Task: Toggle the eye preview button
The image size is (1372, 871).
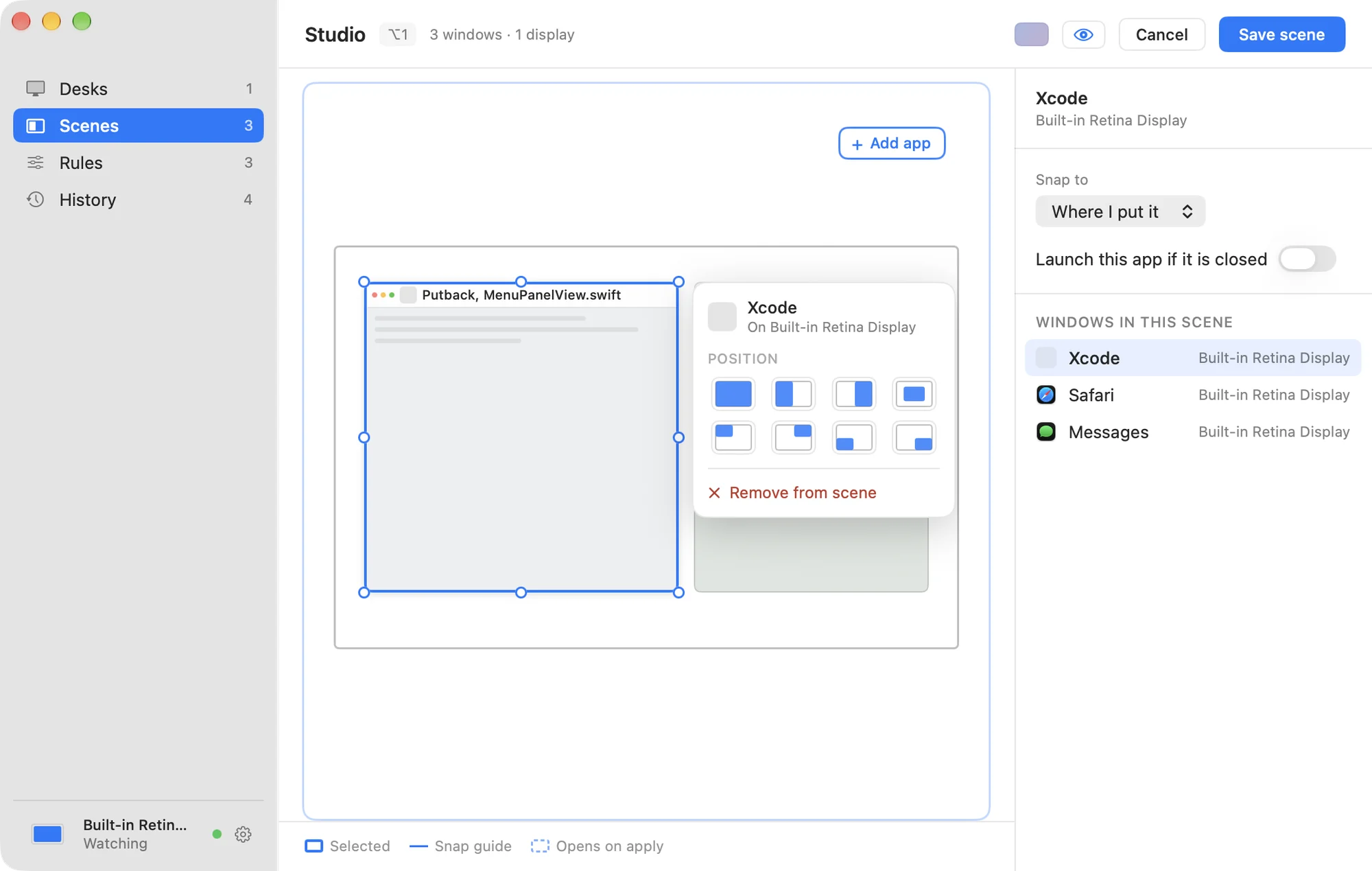Action: coord(1083,34)
